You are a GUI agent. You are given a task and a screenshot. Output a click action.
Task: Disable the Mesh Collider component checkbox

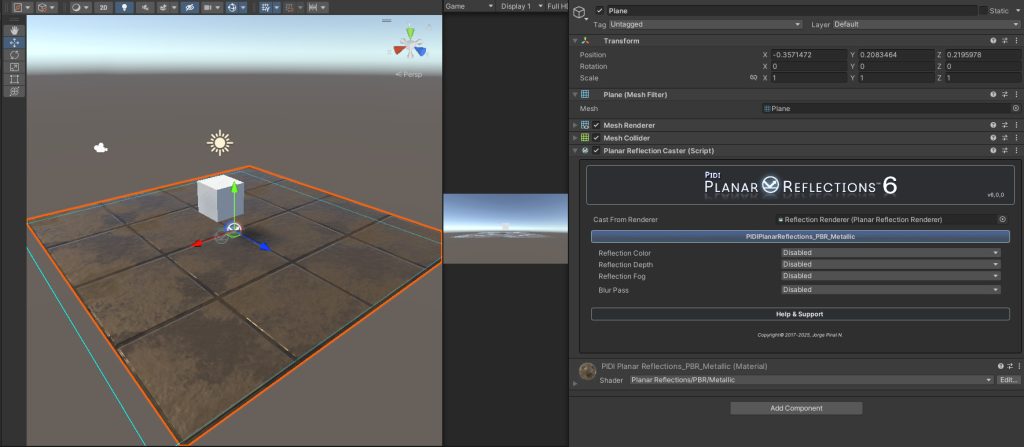[596, 138]
